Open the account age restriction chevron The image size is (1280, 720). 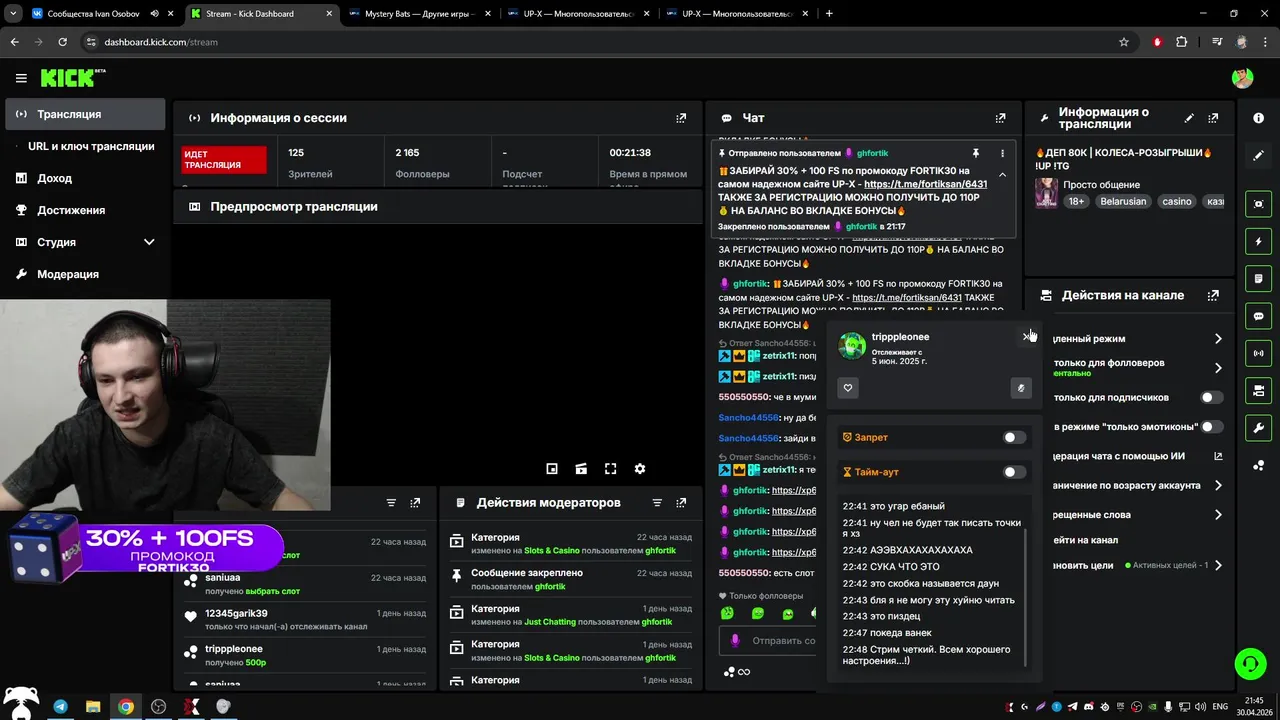coord(1218,485)
